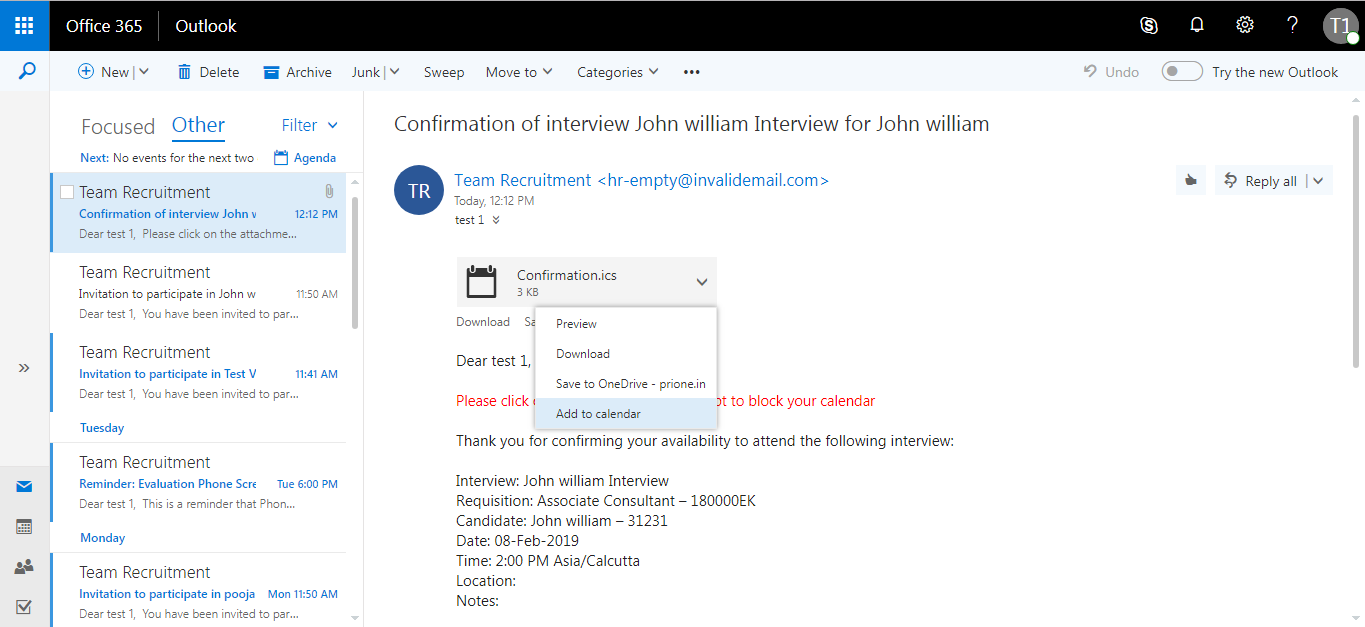Choose Save to OneDrive - prione.in
The image size is (1365, 627).
coord(626,384)
